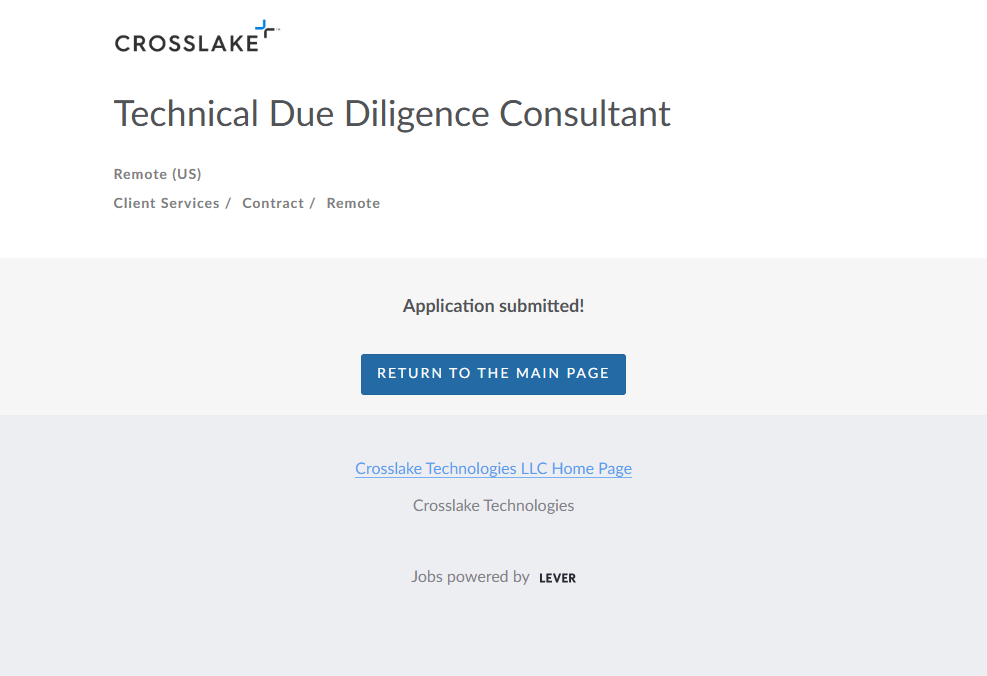Open the Crosslake Technologies LLC Home Page link
The image size is (987, 676).
(493, 468)
